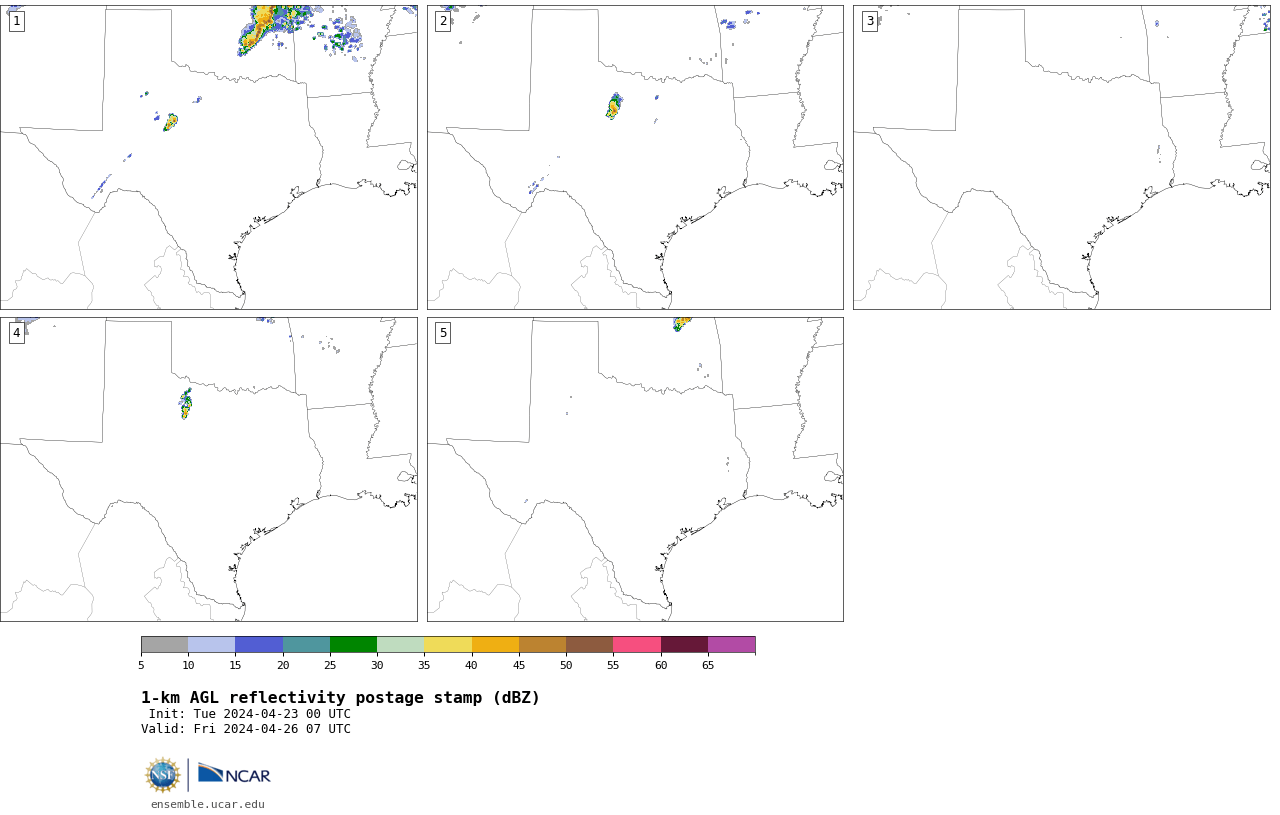Click the tan 45-50 dBZ swatch

tap(542, 644)
